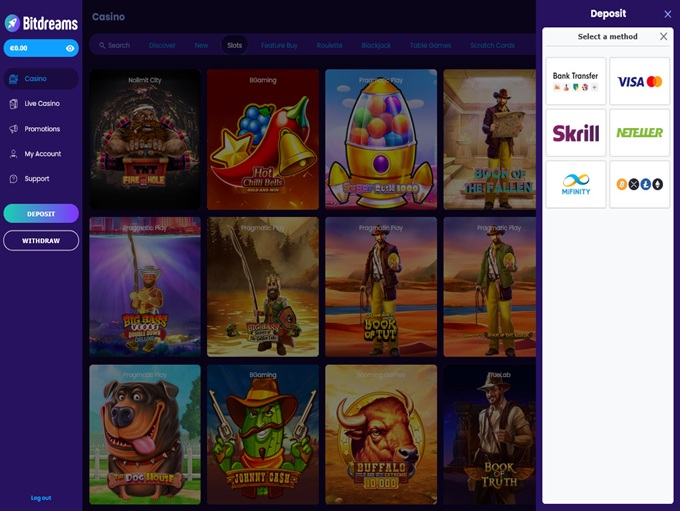
Task: Open the Feature Buy tab
Action: coord(279,45)
